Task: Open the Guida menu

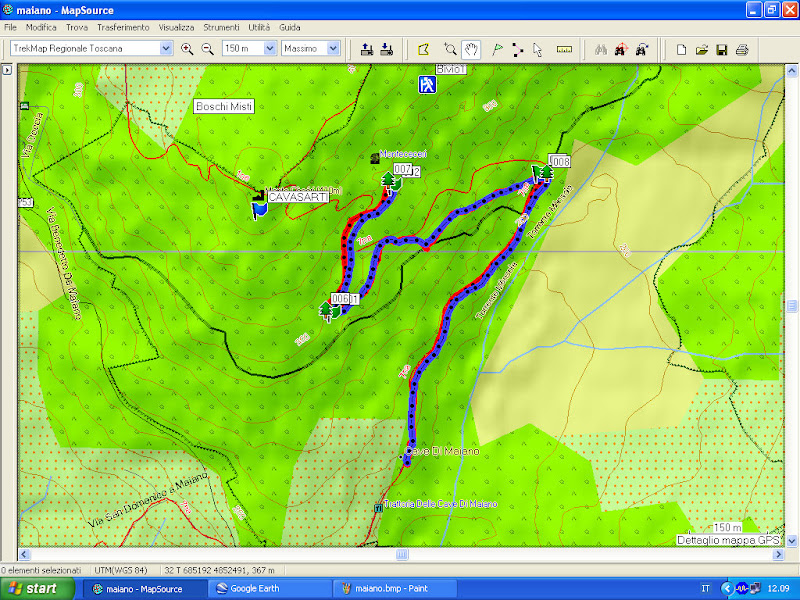Action: [289, 28]
